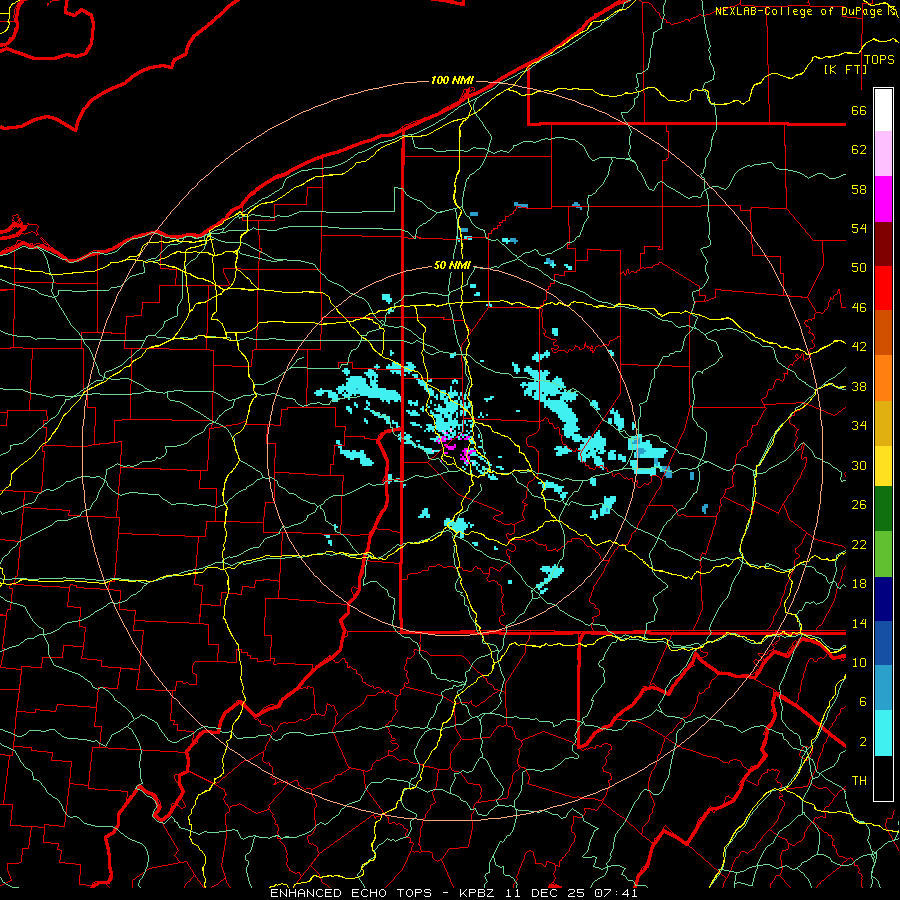Click the light orange legend swatch
900x900 pixels.
(x=883, y=377)
